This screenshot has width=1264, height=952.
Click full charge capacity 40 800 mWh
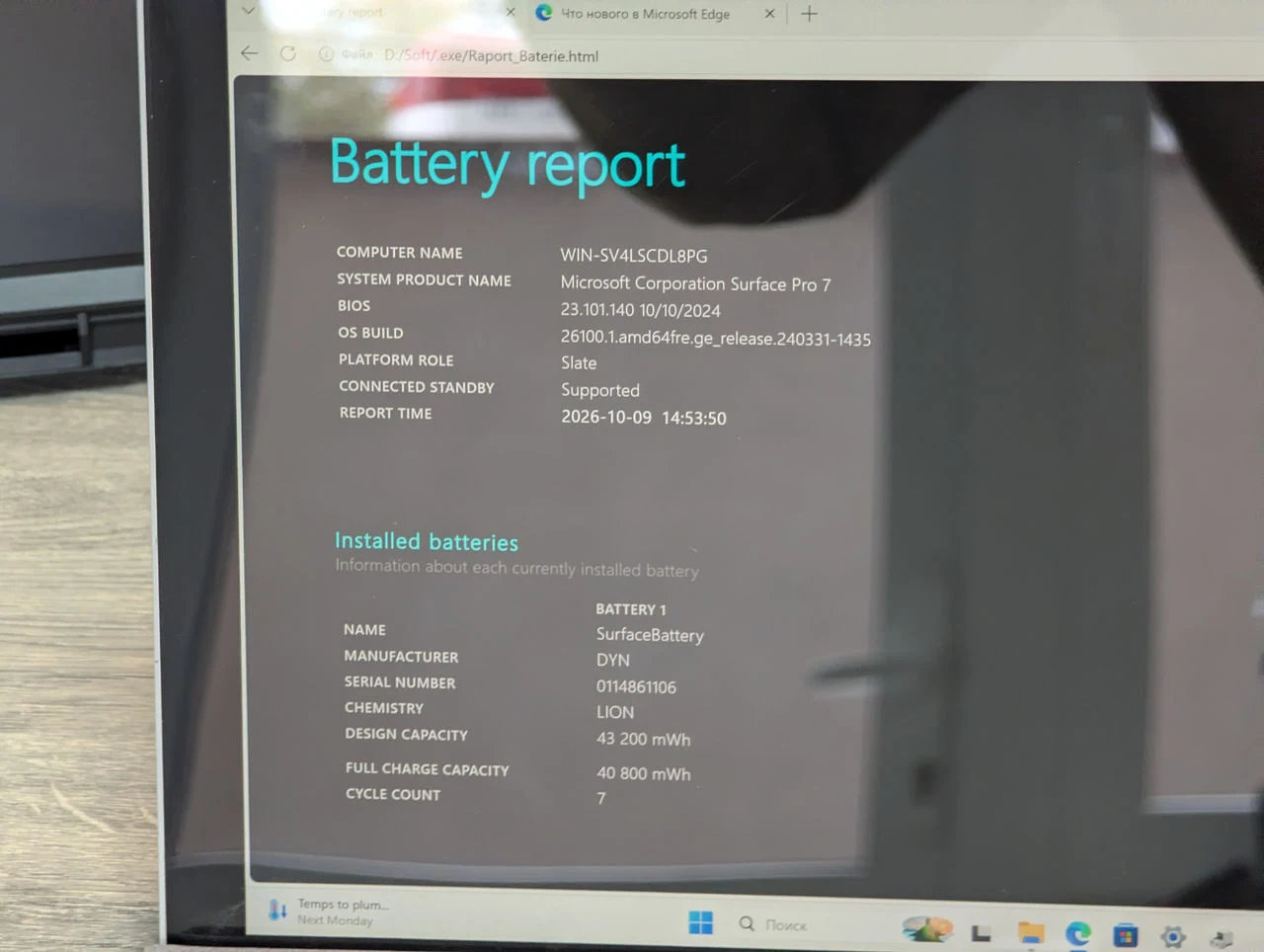tap(643, 773)
